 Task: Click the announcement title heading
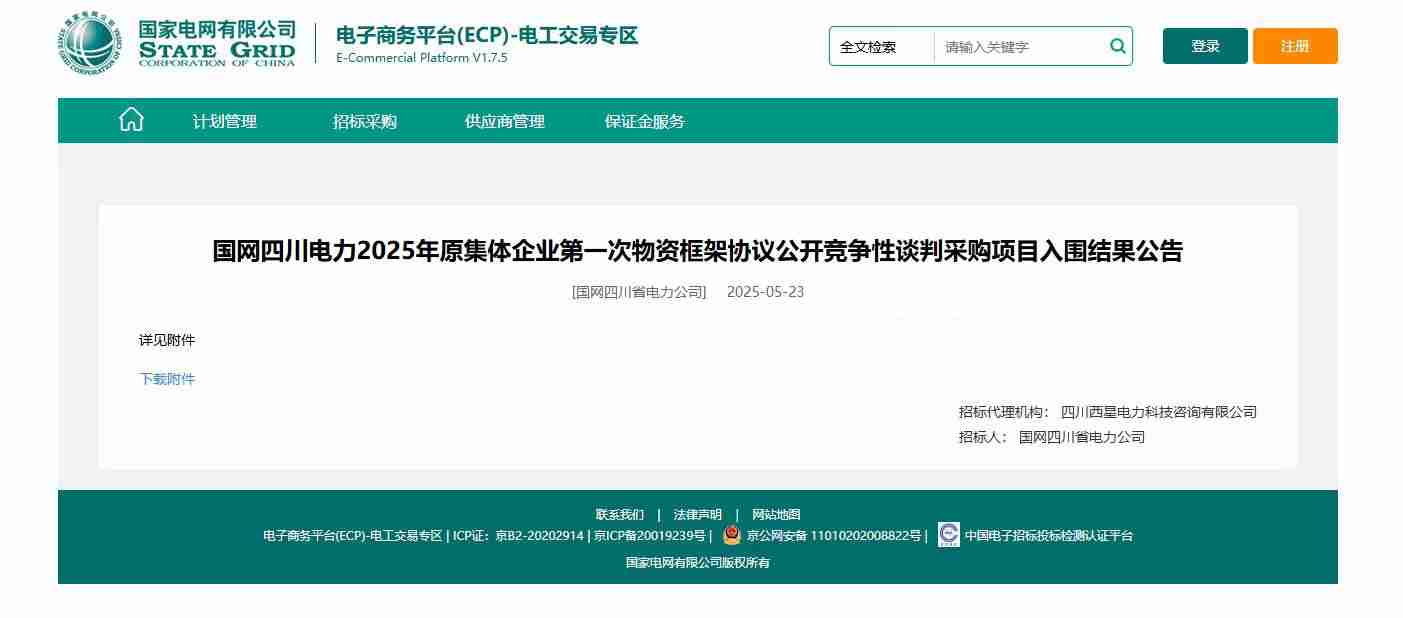click(x=698, y=251)
